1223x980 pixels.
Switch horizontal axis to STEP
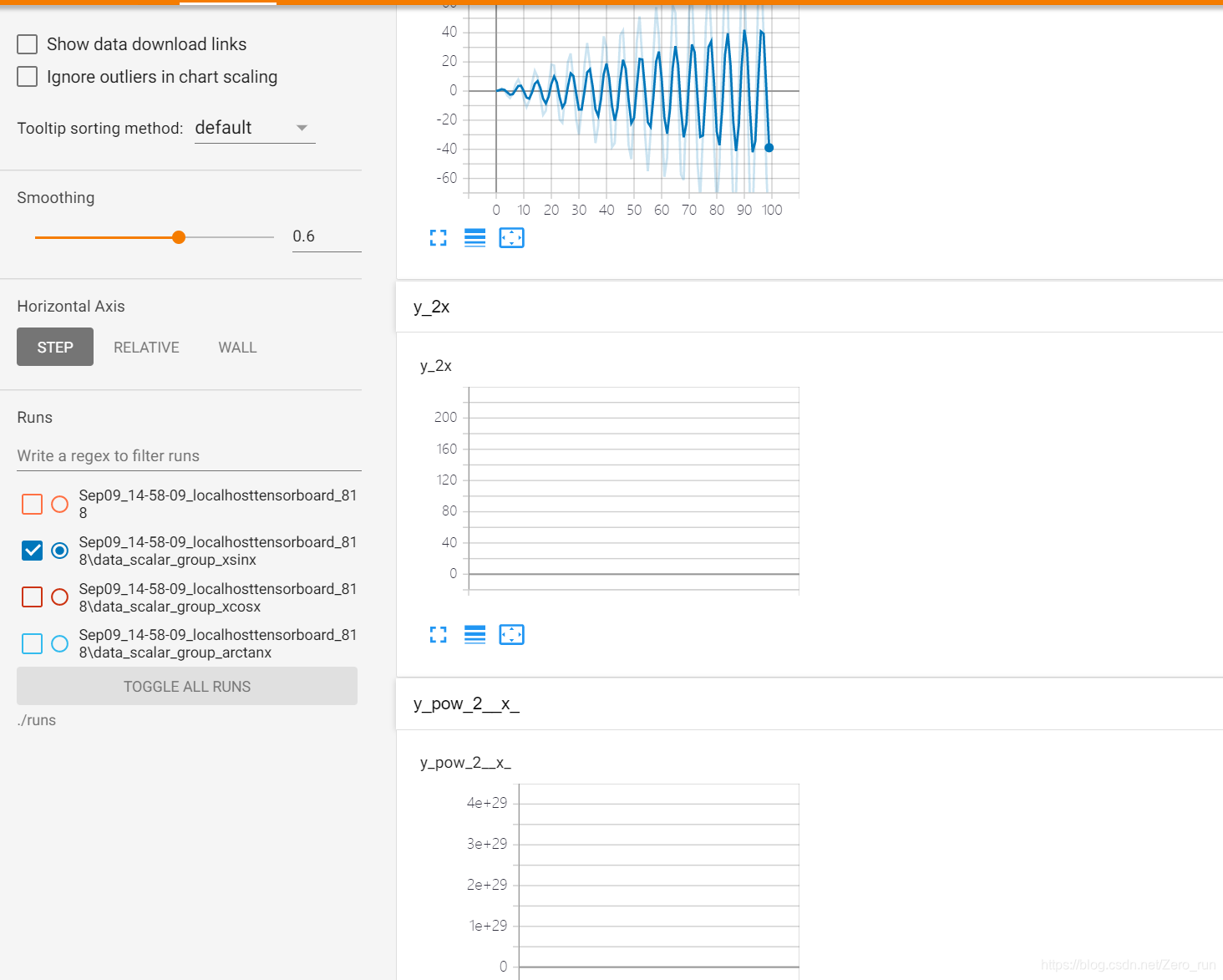[x=55, y=347]
